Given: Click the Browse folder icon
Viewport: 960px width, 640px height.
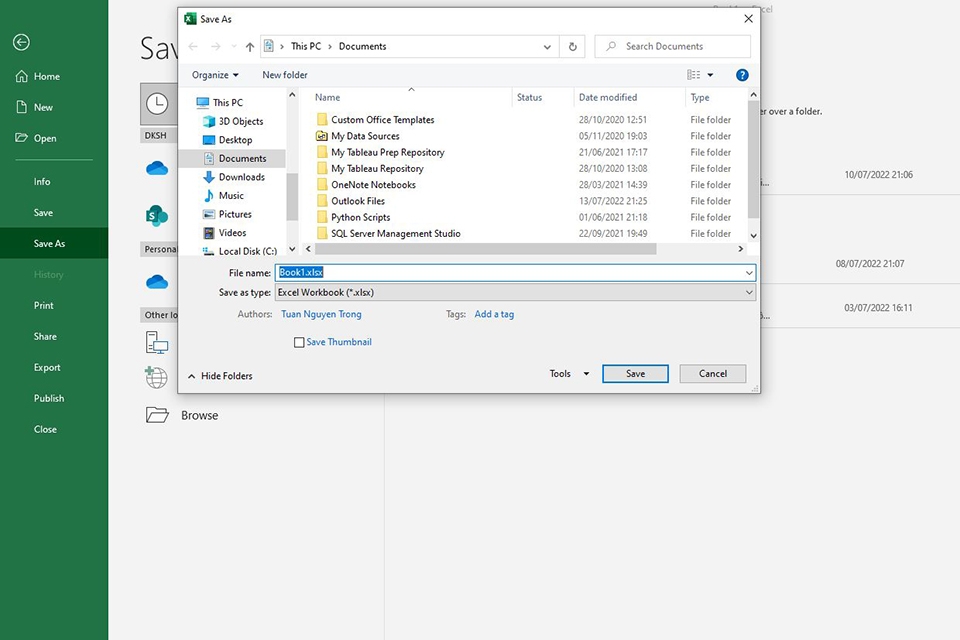Looking at the screenshot, I should tap(157, 415).
